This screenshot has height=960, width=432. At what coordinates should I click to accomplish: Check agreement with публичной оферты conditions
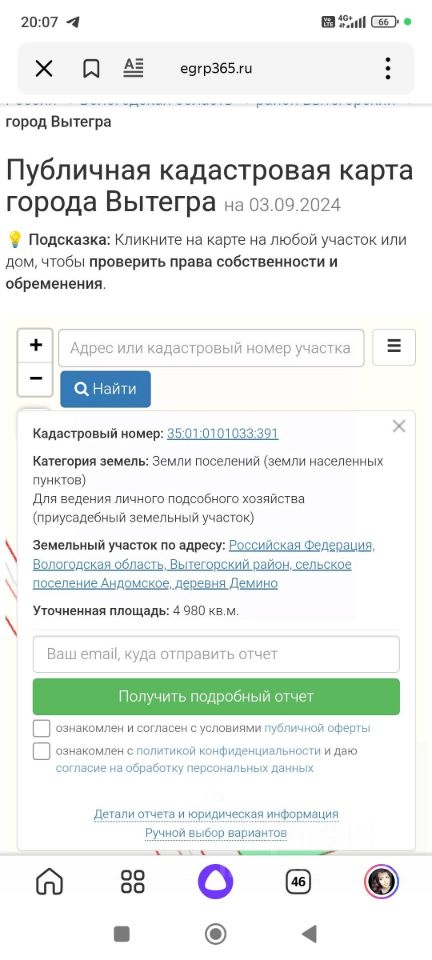point(42,729)
